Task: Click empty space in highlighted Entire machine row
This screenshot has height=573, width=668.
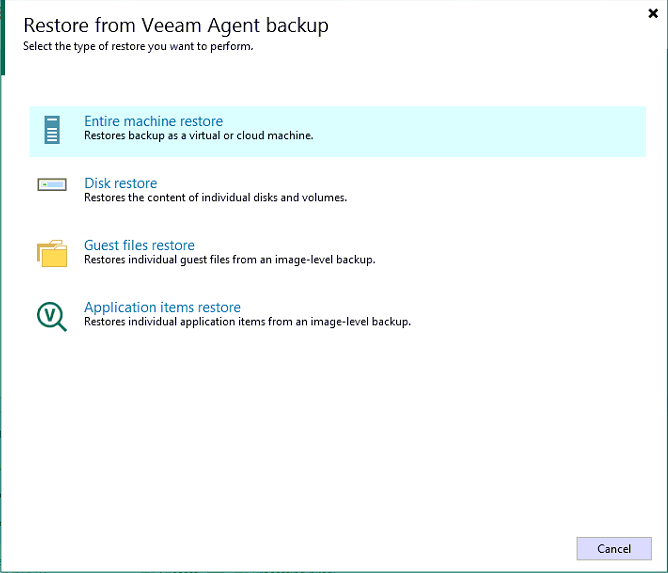Action: (480, 130)
